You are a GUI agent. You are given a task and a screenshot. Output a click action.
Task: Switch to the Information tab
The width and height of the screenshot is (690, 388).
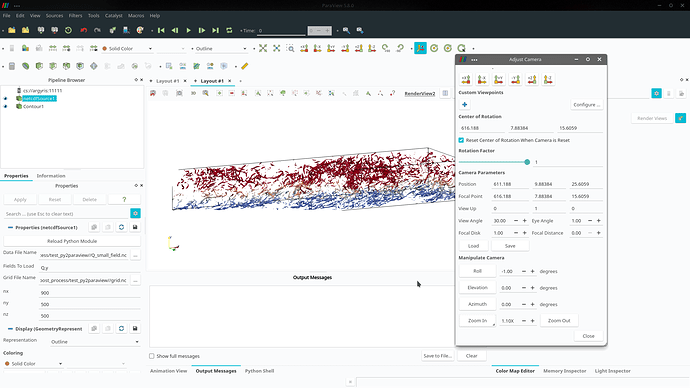pyautogui.click(x=51, y=176)
